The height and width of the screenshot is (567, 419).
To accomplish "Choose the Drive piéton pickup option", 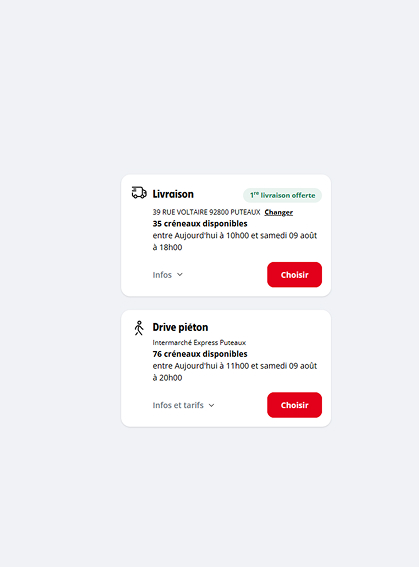I will pyautogui.click(x=294, y=405).
